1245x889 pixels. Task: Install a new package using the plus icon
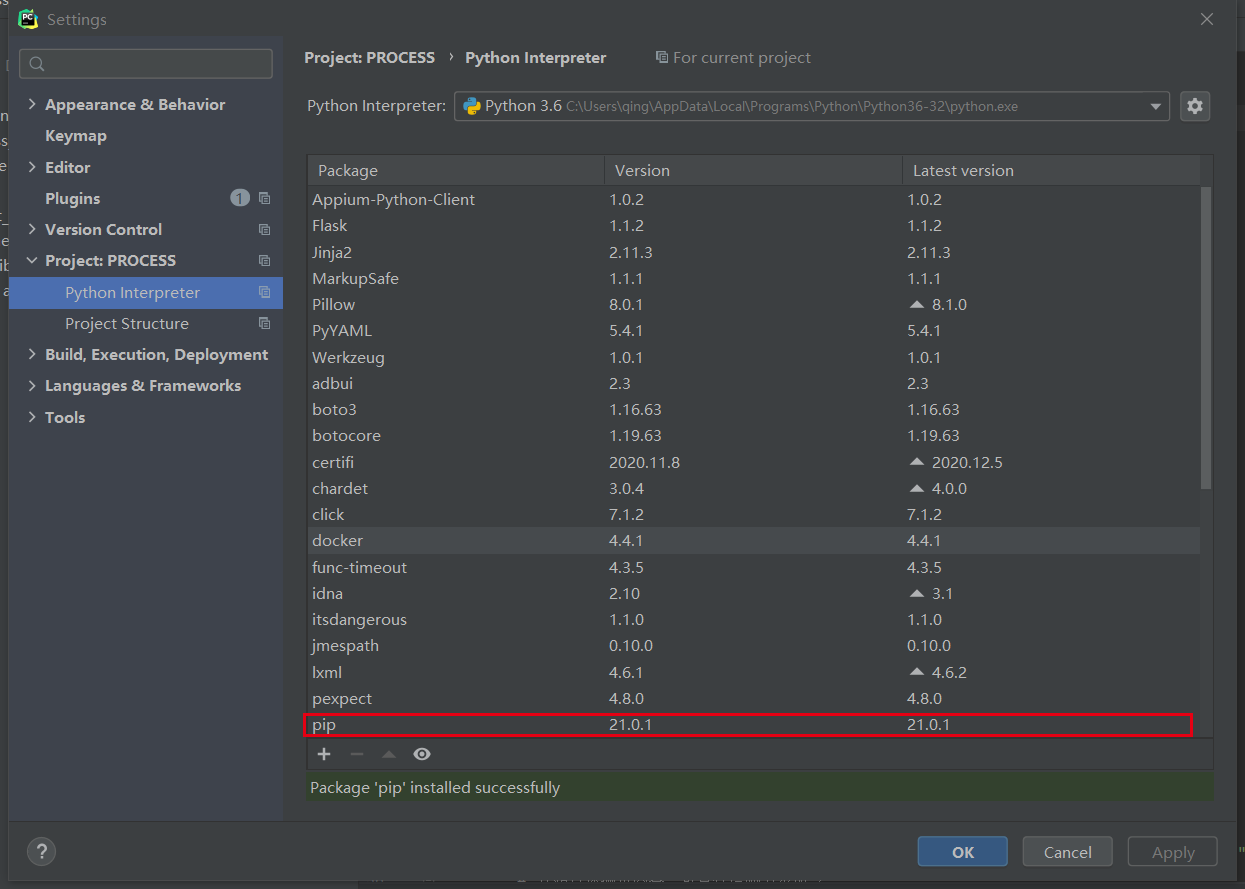(x=323, y=754)
